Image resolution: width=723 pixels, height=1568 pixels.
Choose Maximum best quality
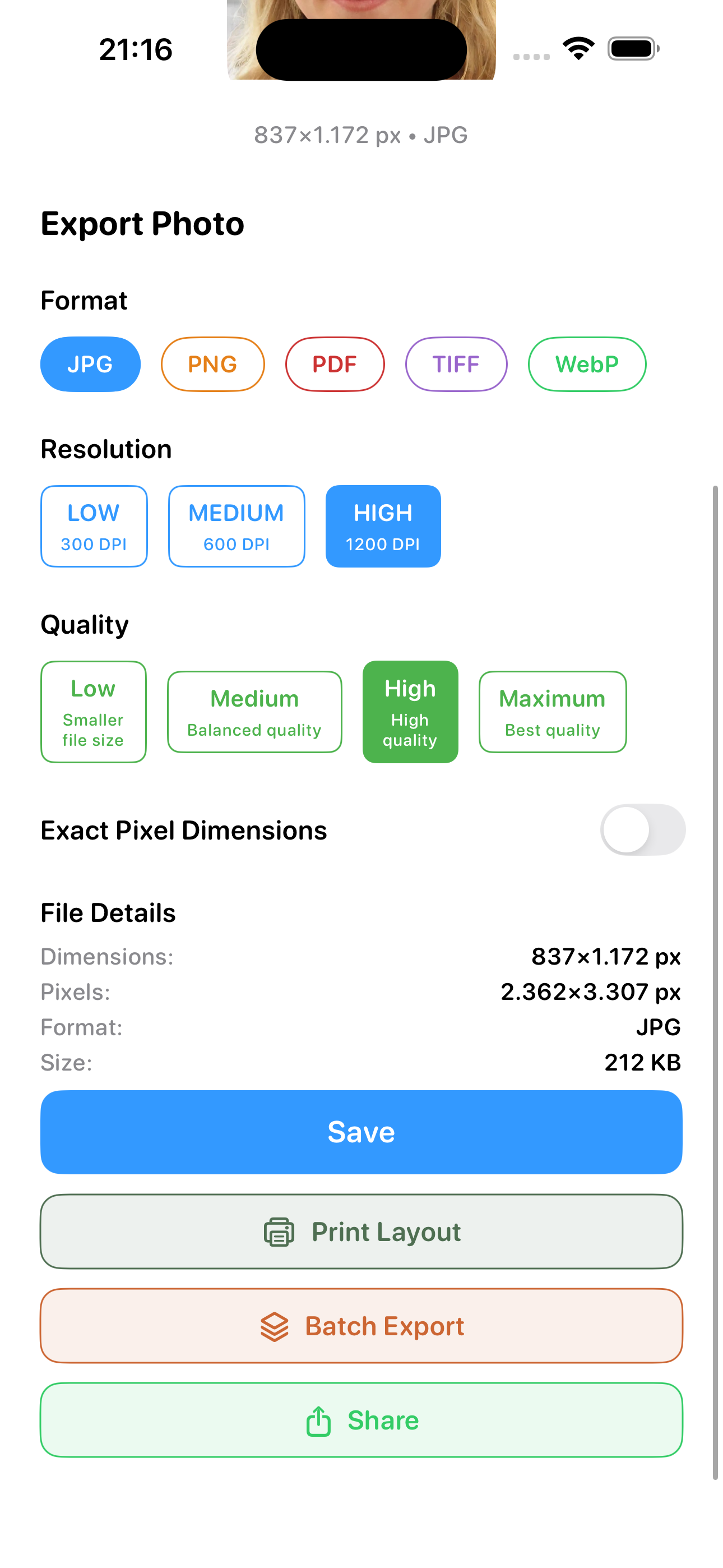tap(552, 712)
